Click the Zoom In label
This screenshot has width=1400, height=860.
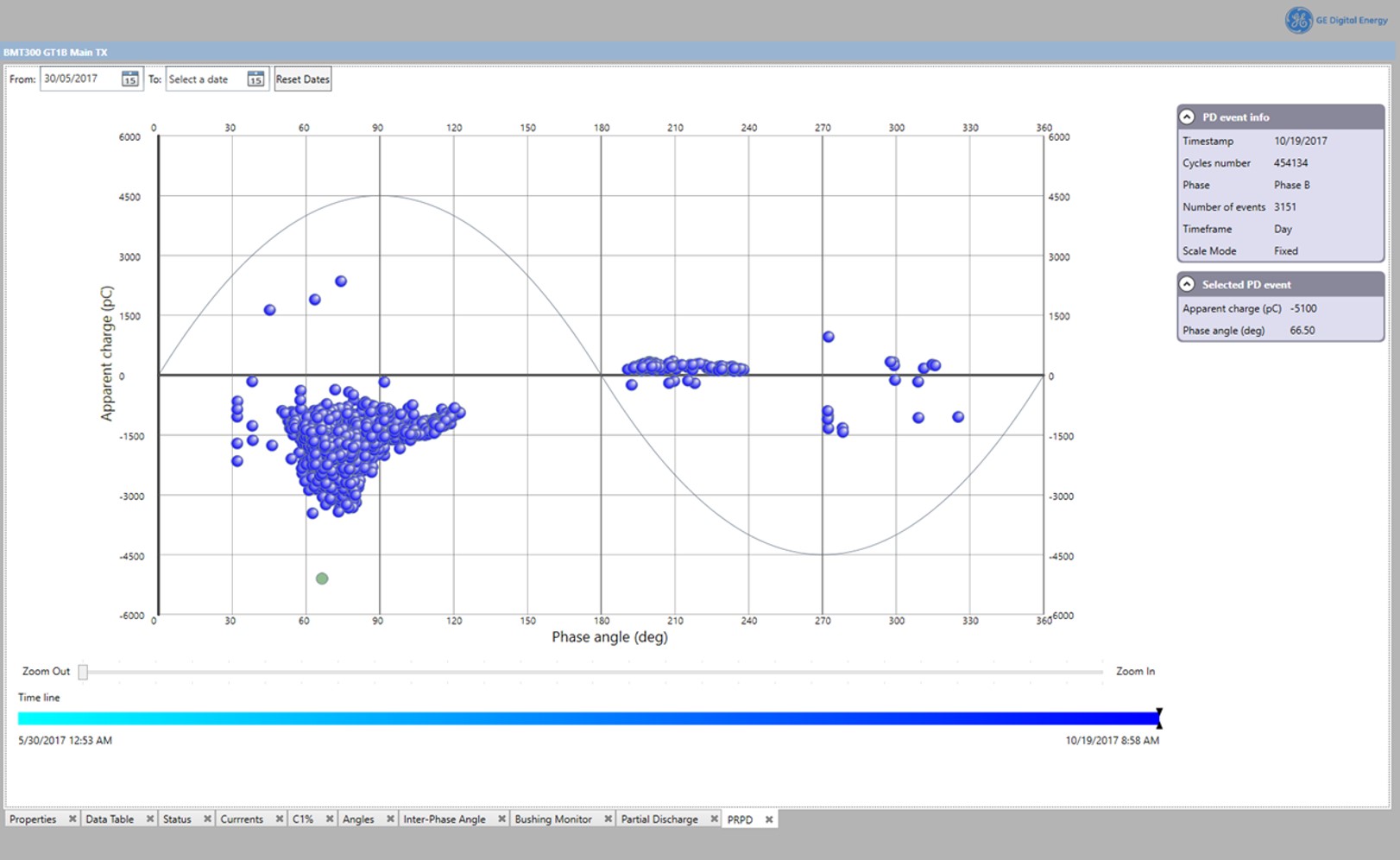pyautogui.click(x=1134, y=671)
